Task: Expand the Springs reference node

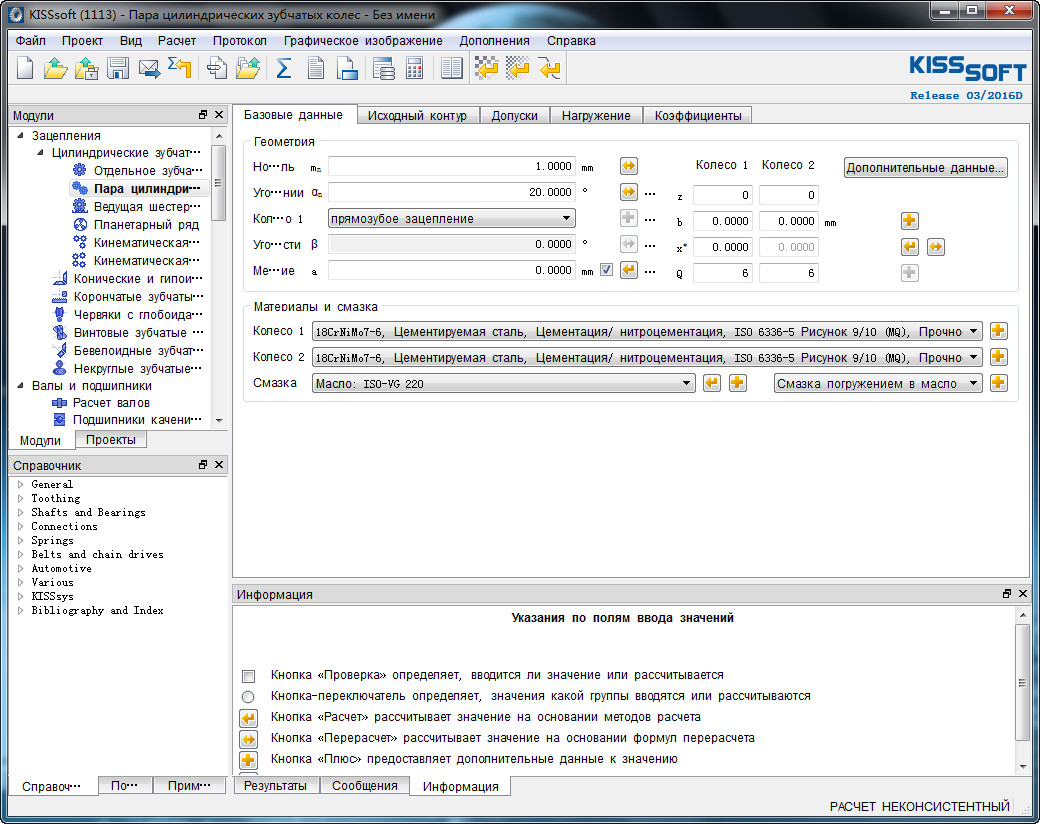Action: (21, 540)
